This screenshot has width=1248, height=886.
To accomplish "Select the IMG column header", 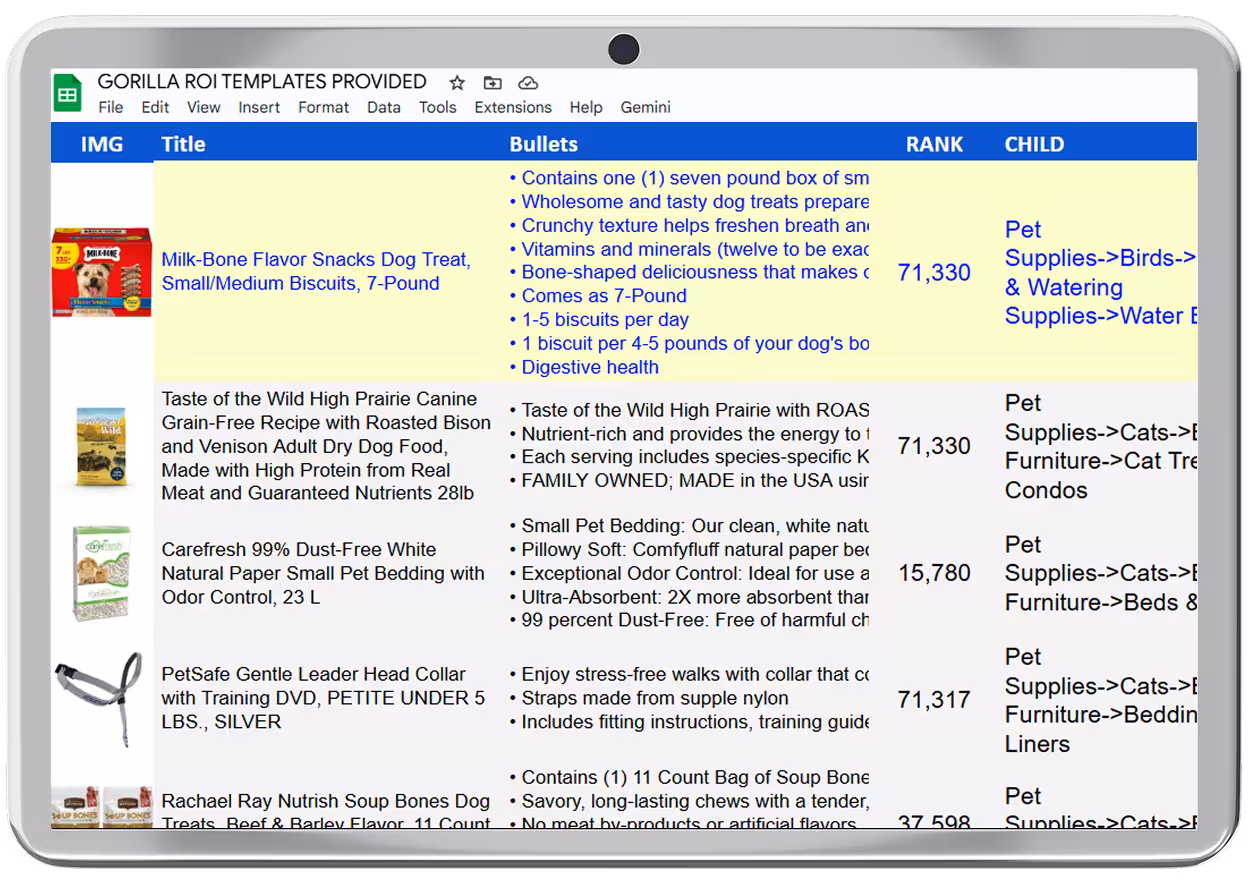I will [x=102, y=144].
